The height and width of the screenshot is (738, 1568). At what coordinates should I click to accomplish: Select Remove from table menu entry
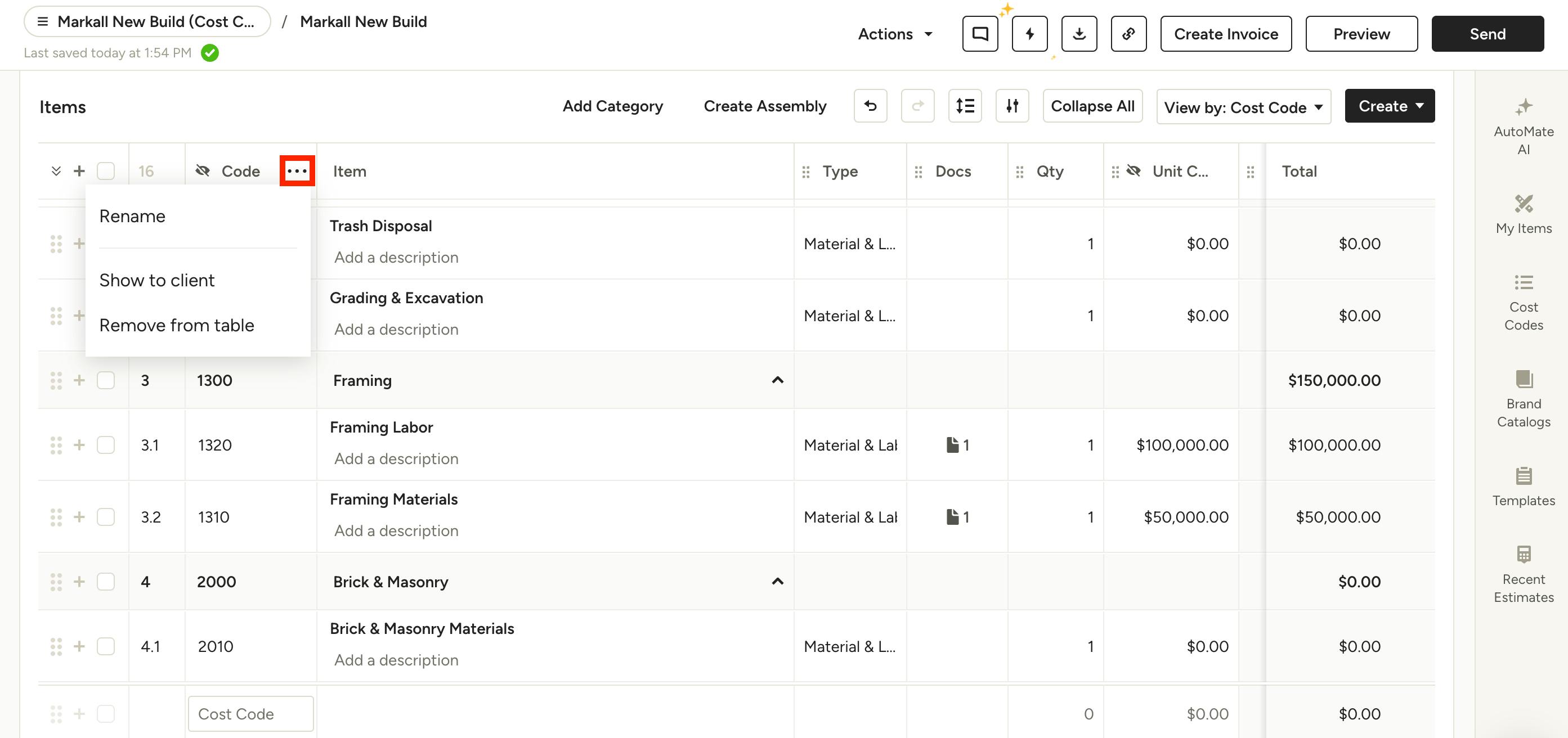(x=177, y=325)
